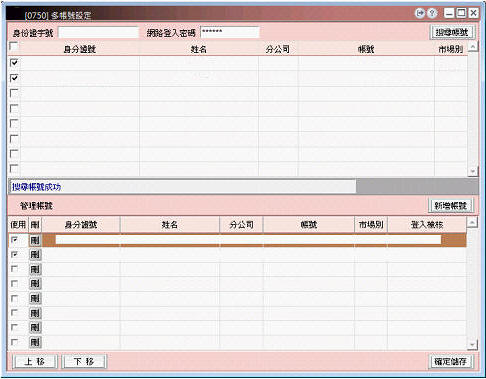Click the 使用 column header in lower table
Screen dimensions: 486x379
tap(18, 225)
